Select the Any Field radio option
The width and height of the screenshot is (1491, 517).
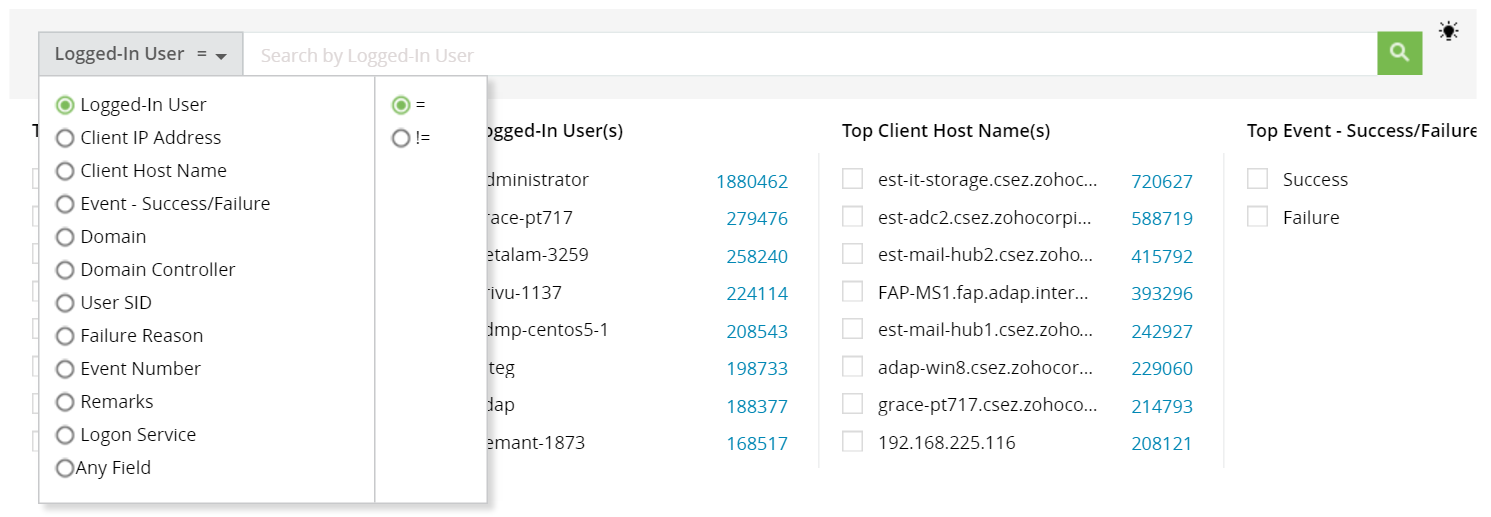[x=65, y=468]
